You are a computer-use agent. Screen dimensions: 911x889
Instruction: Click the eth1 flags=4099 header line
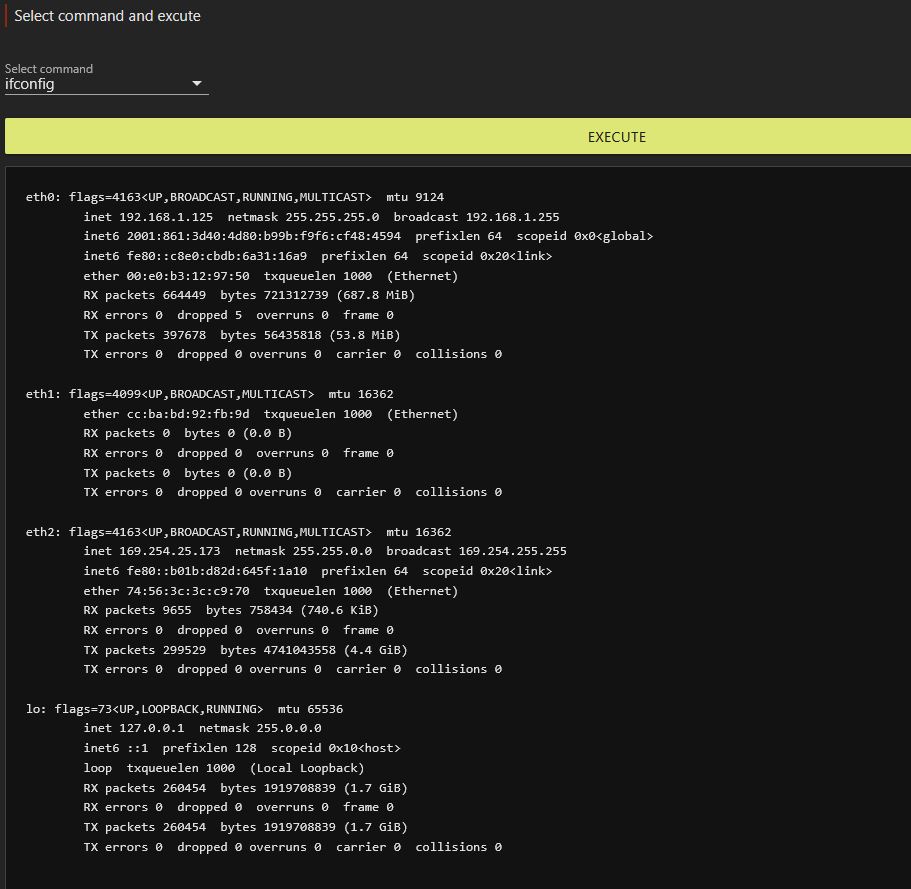click(210, 394)
